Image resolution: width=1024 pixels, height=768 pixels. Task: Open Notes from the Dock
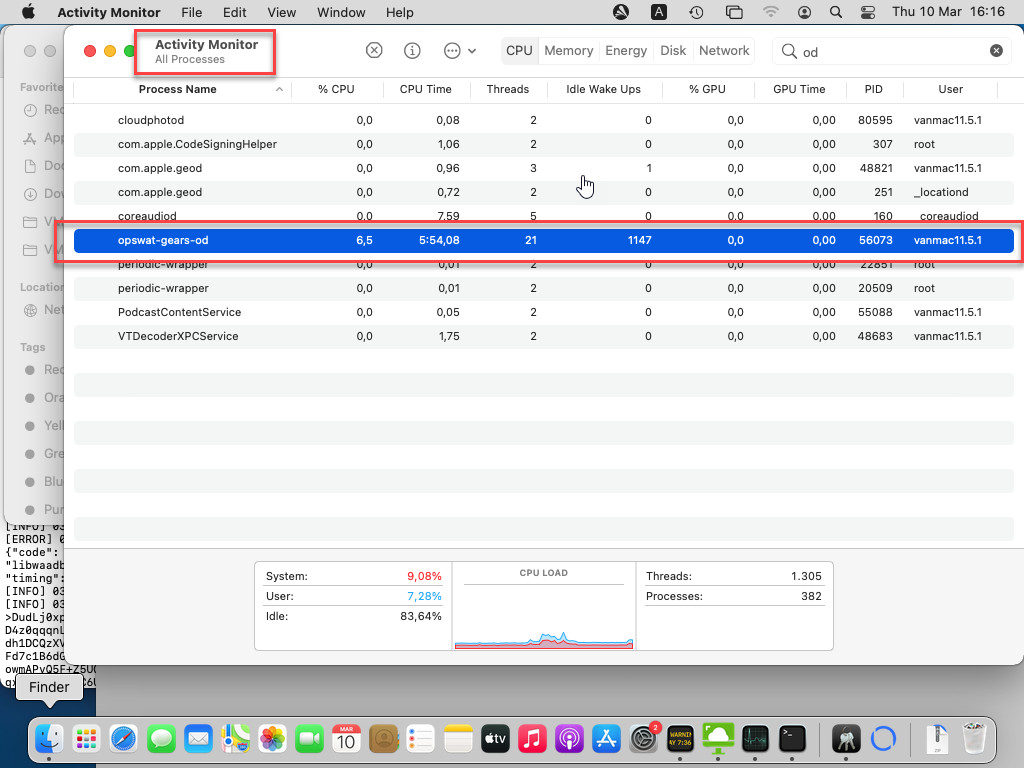(458, 739)
